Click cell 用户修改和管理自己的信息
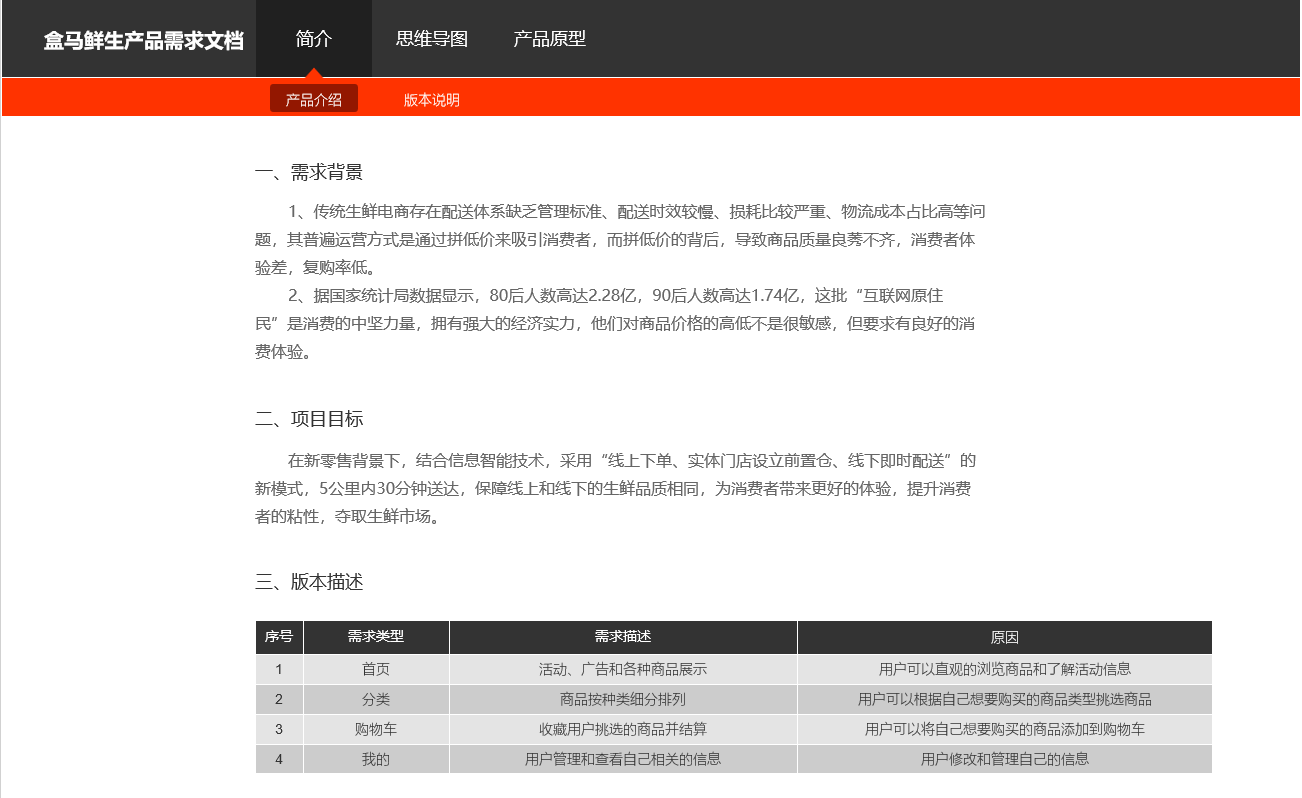The width and height of the screenshot is (1302, 798). 1005,759
